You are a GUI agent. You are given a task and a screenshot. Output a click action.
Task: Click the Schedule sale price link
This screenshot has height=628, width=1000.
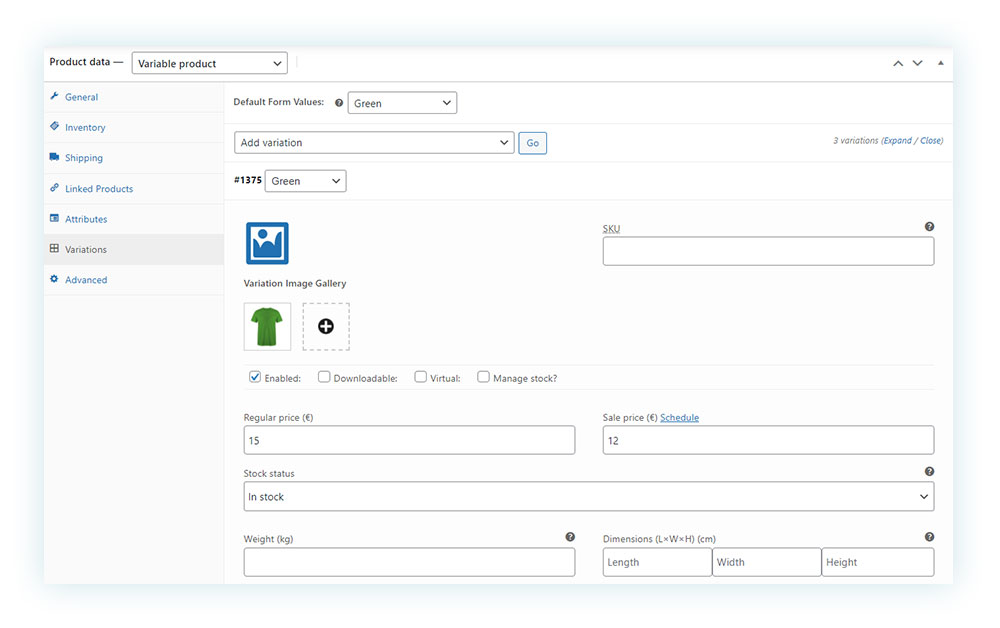coord(679,418)
